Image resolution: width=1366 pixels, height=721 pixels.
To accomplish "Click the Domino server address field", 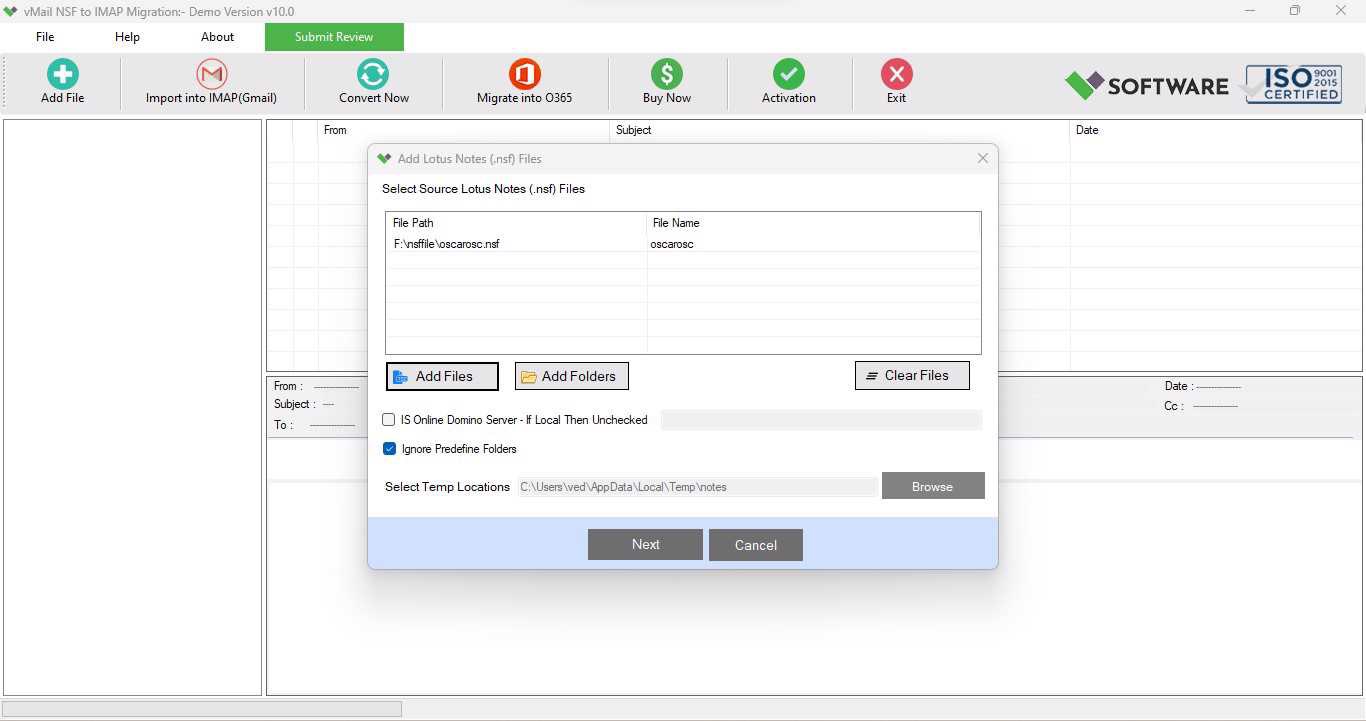I will pos(821,420).
